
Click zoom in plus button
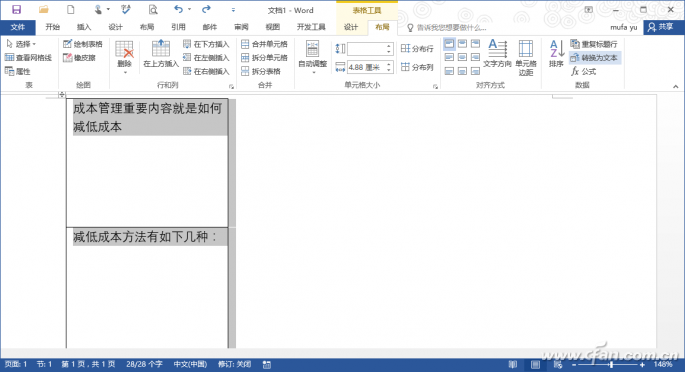[642, 364]
